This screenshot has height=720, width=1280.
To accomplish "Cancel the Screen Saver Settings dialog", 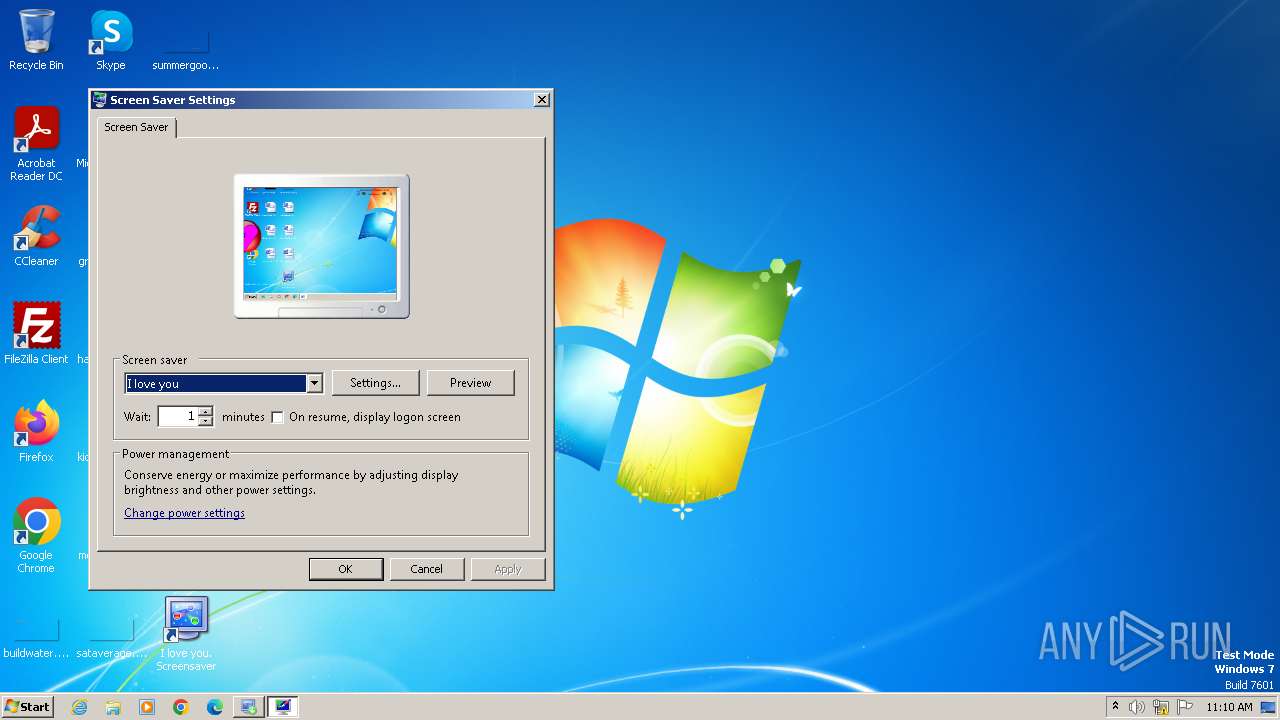I will (x=426, y=569).
